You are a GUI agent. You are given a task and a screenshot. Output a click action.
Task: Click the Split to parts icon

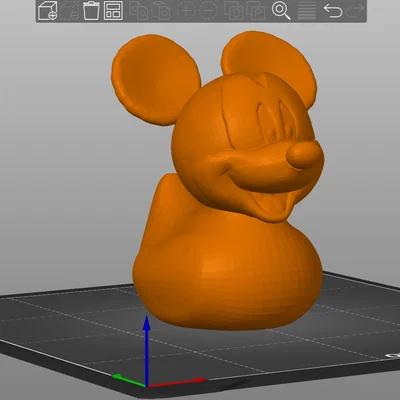256,10
